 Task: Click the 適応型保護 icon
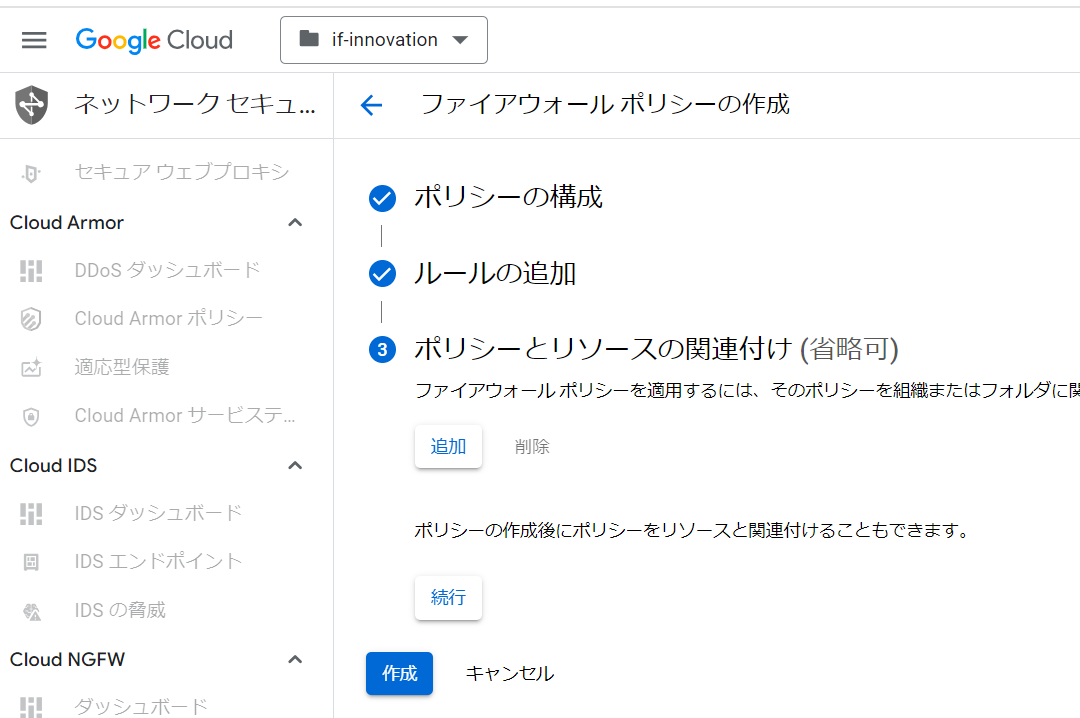[x=32, y=368]
